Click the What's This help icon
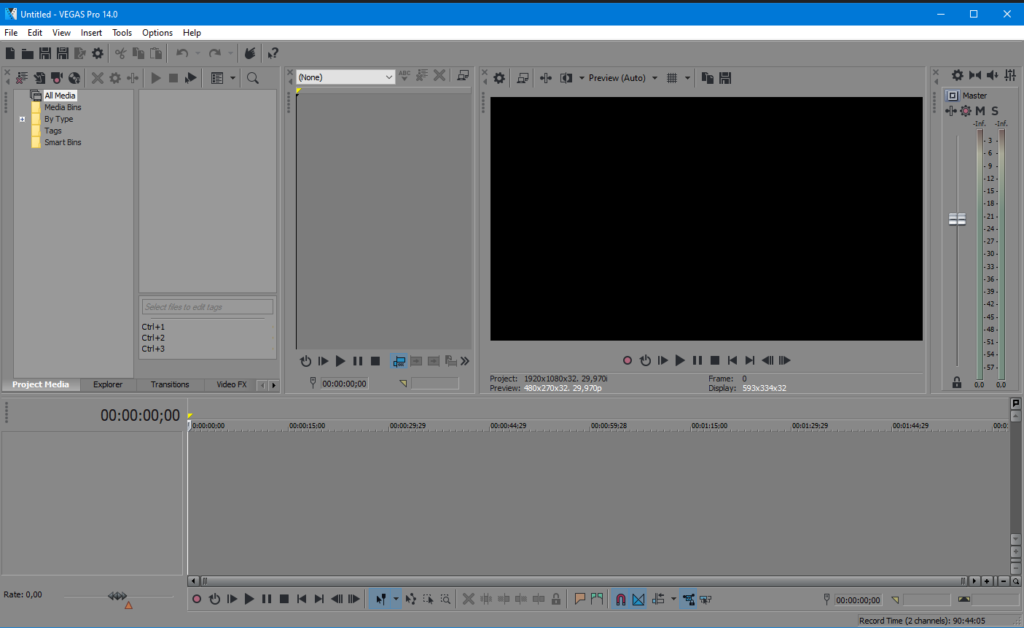This screenshot has height=628, width=1024. (273, 54)
